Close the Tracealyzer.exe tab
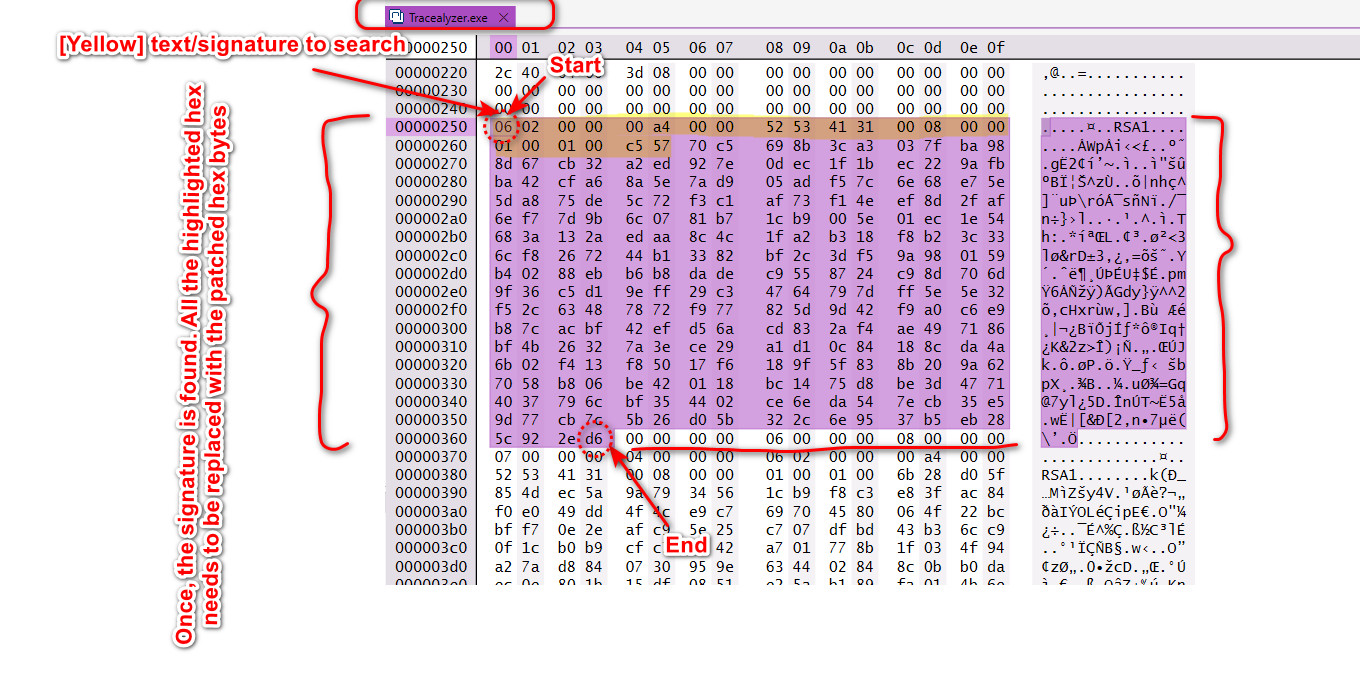The image size is (1360, 697). 503,17
